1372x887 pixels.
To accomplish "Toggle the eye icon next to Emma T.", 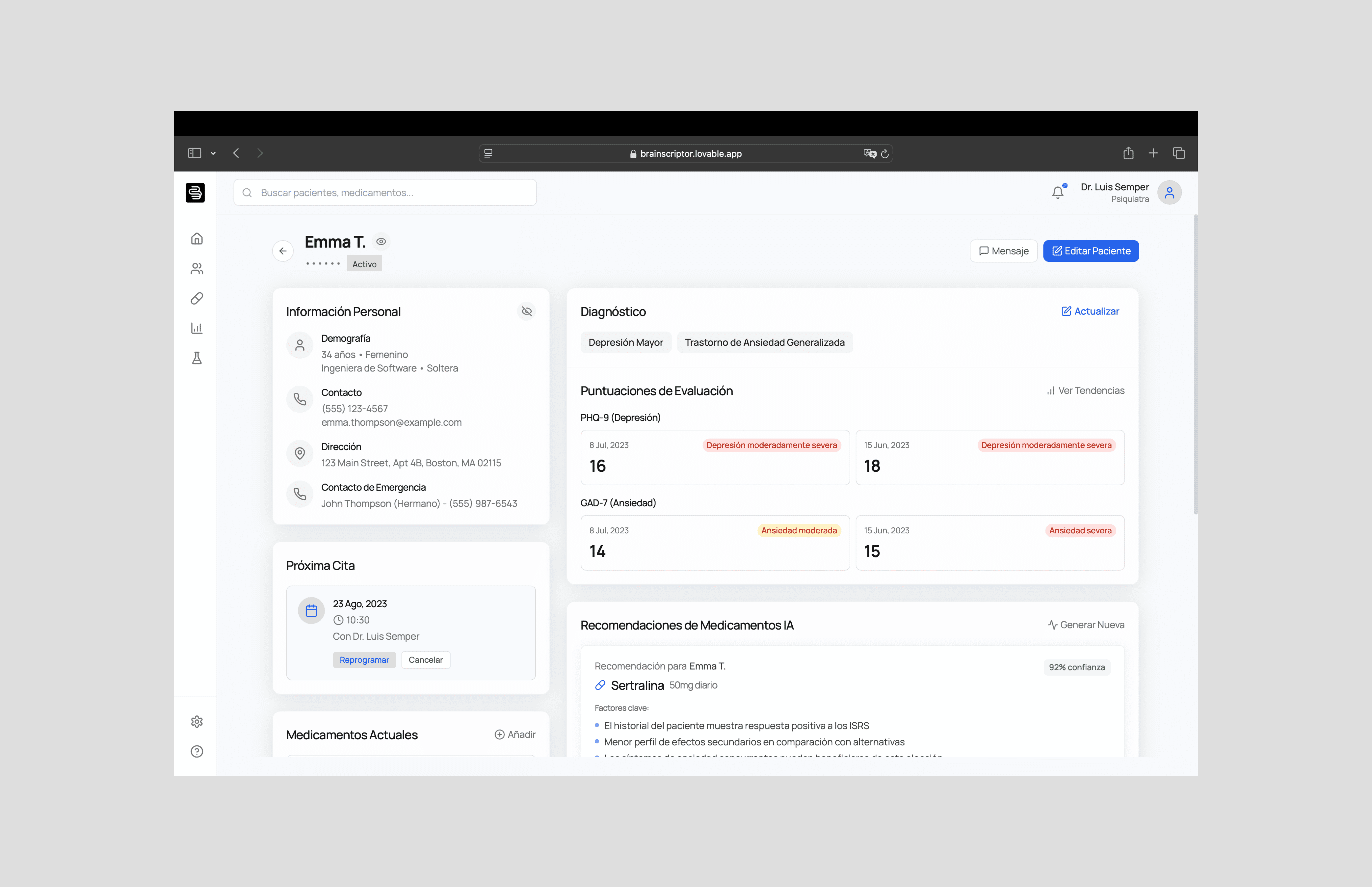I will 381,241.
